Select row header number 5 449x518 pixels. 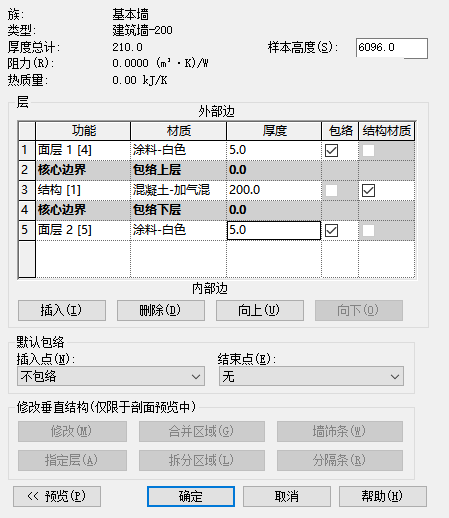tap(27, 230)
